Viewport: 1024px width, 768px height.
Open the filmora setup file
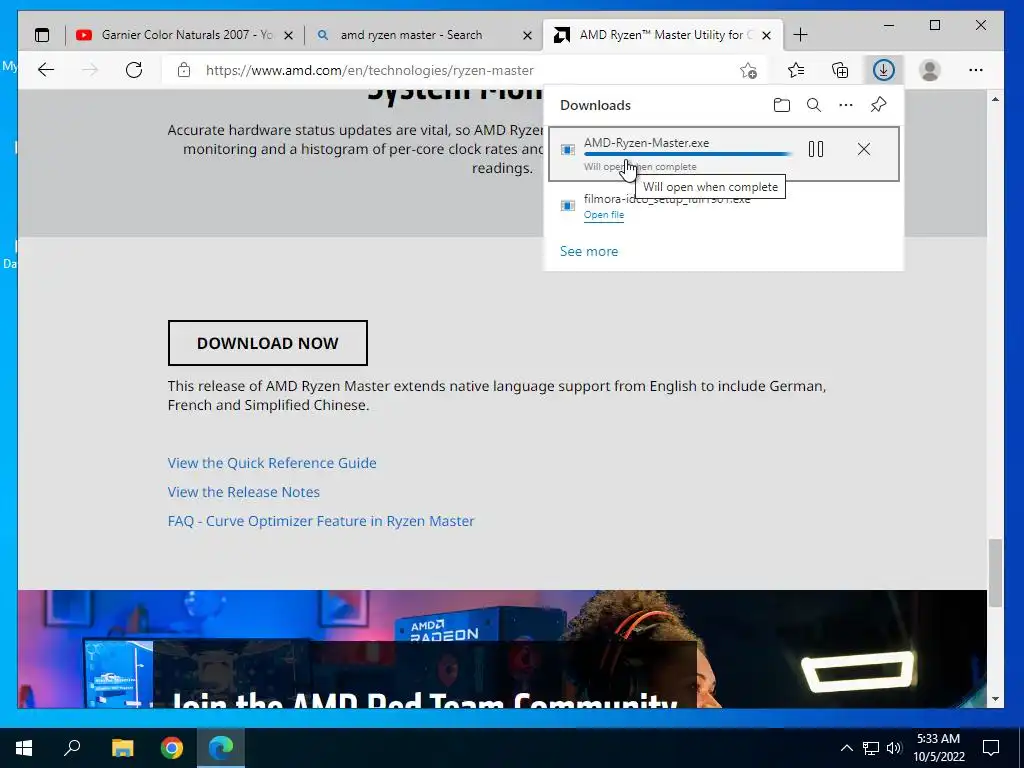point(604,215)
